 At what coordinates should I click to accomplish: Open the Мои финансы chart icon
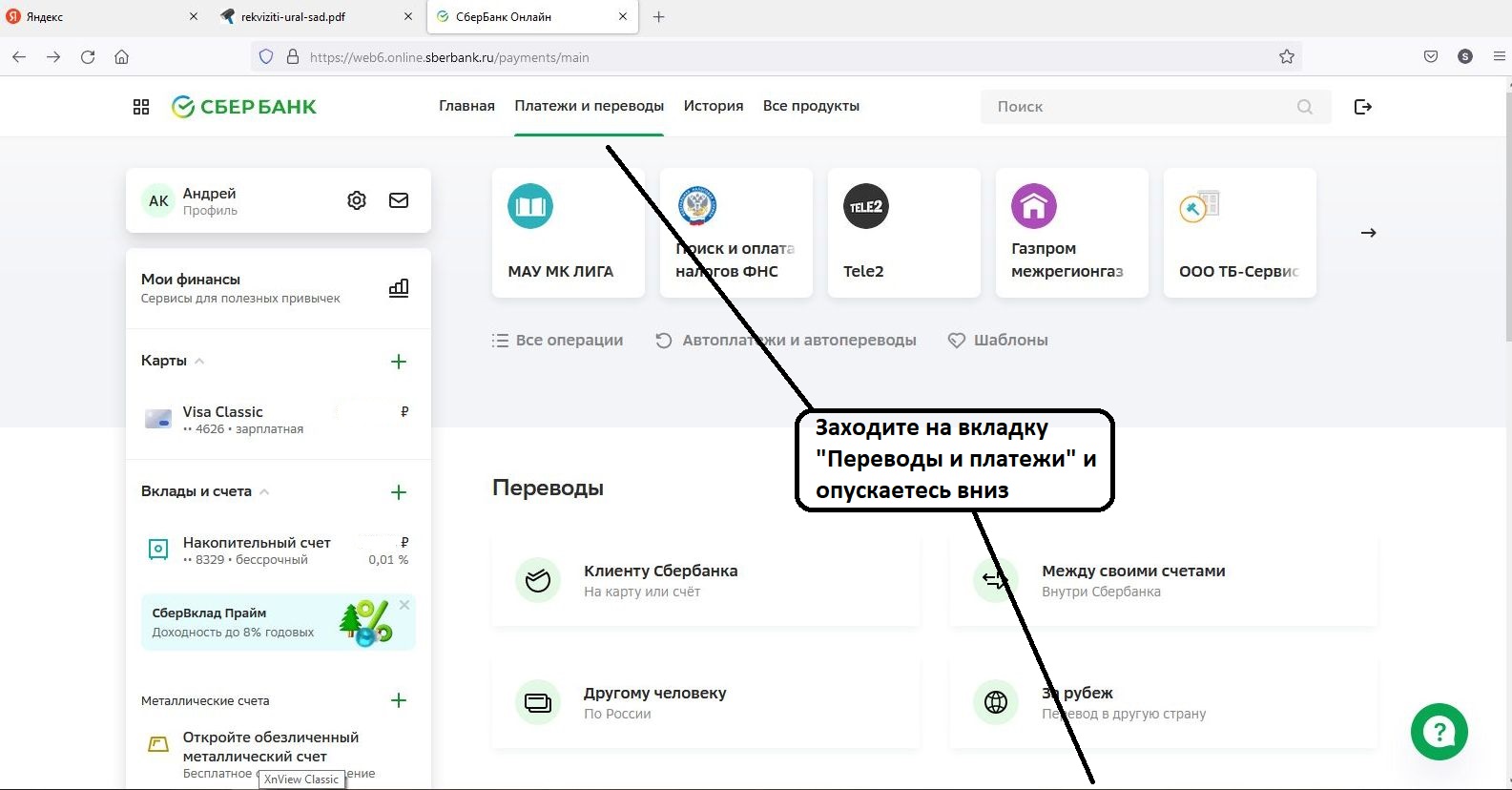(399, 287)
